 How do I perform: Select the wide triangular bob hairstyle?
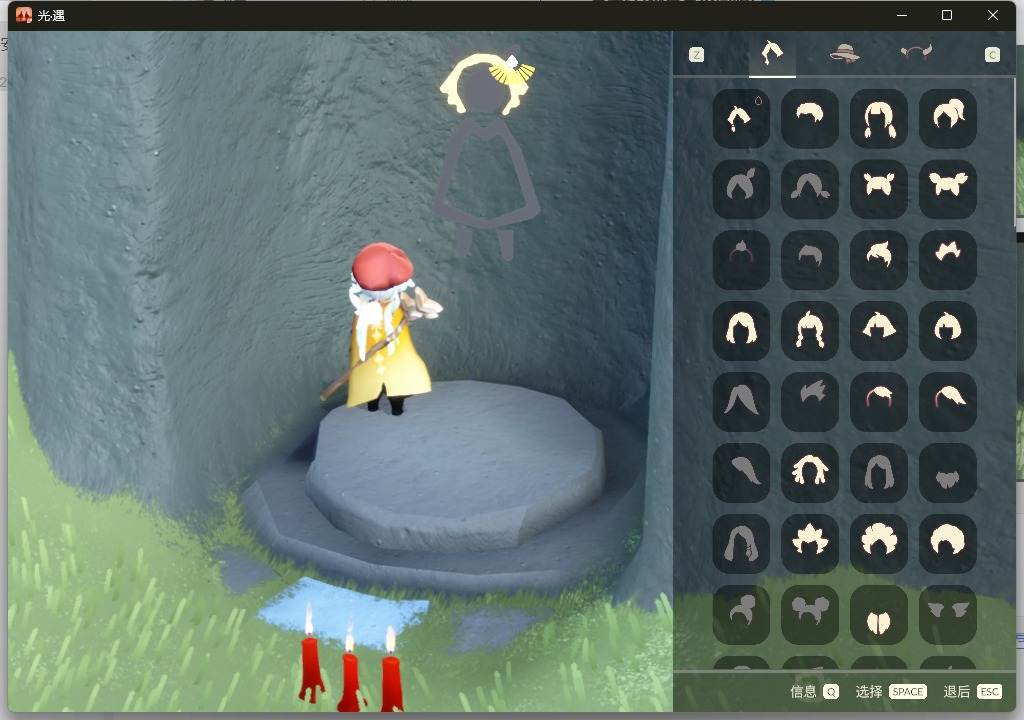(879, 331)
